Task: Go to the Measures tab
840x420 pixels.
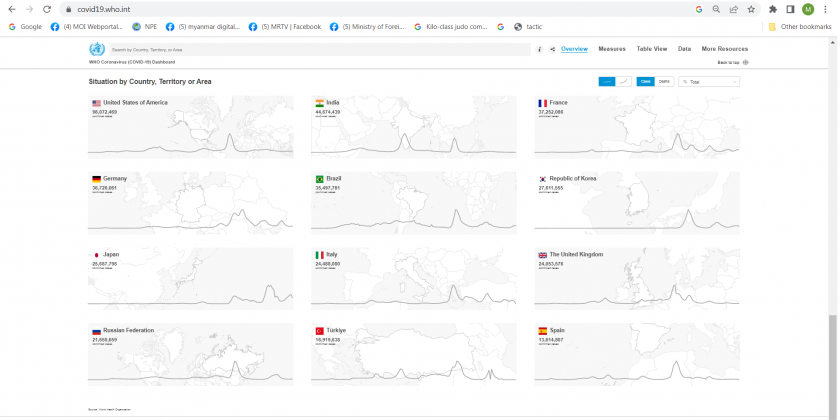Action: [x=612, y=49]
